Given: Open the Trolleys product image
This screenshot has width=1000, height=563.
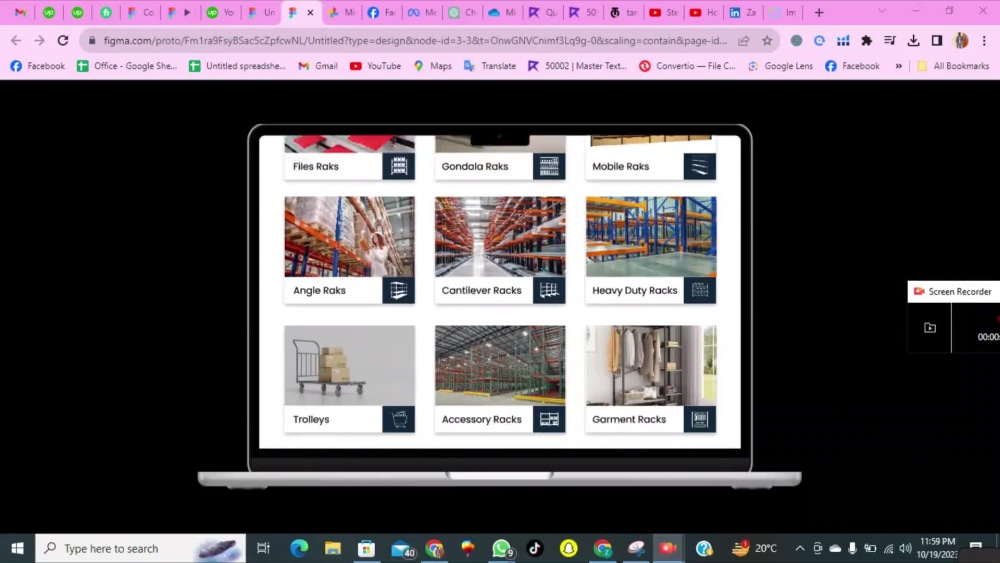Looking at the screenshot, I should point(349,365).
